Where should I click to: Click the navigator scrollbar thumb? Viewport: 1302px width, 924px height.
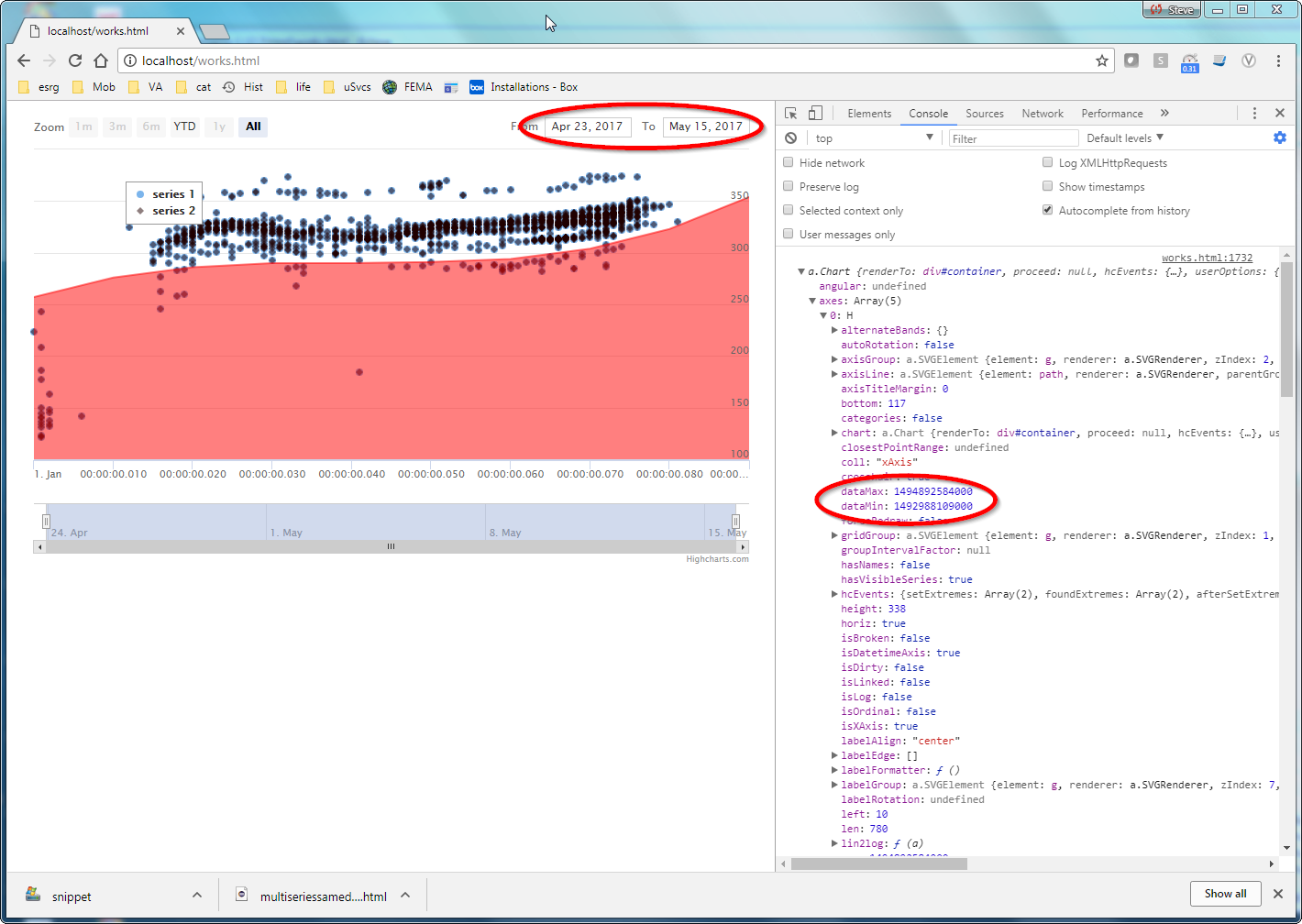point(391,546)
